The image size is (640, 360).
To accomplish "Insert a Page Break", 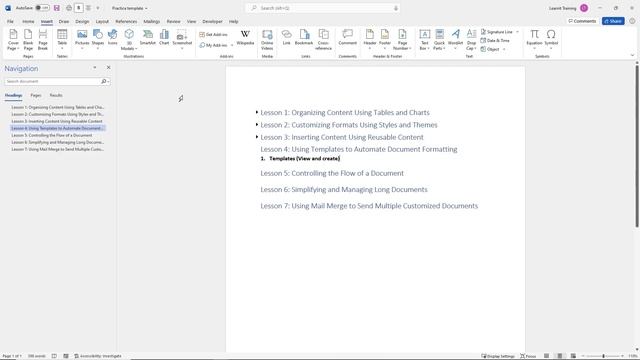I will pyautogui.click(x=43, y=40).
